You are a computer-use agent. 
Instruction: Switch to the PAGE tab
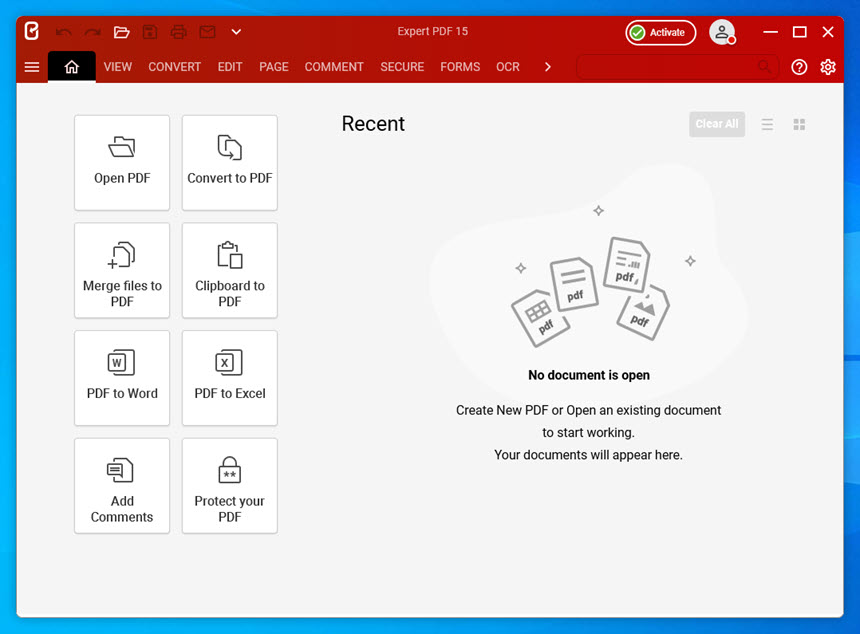tap(274, 67)
